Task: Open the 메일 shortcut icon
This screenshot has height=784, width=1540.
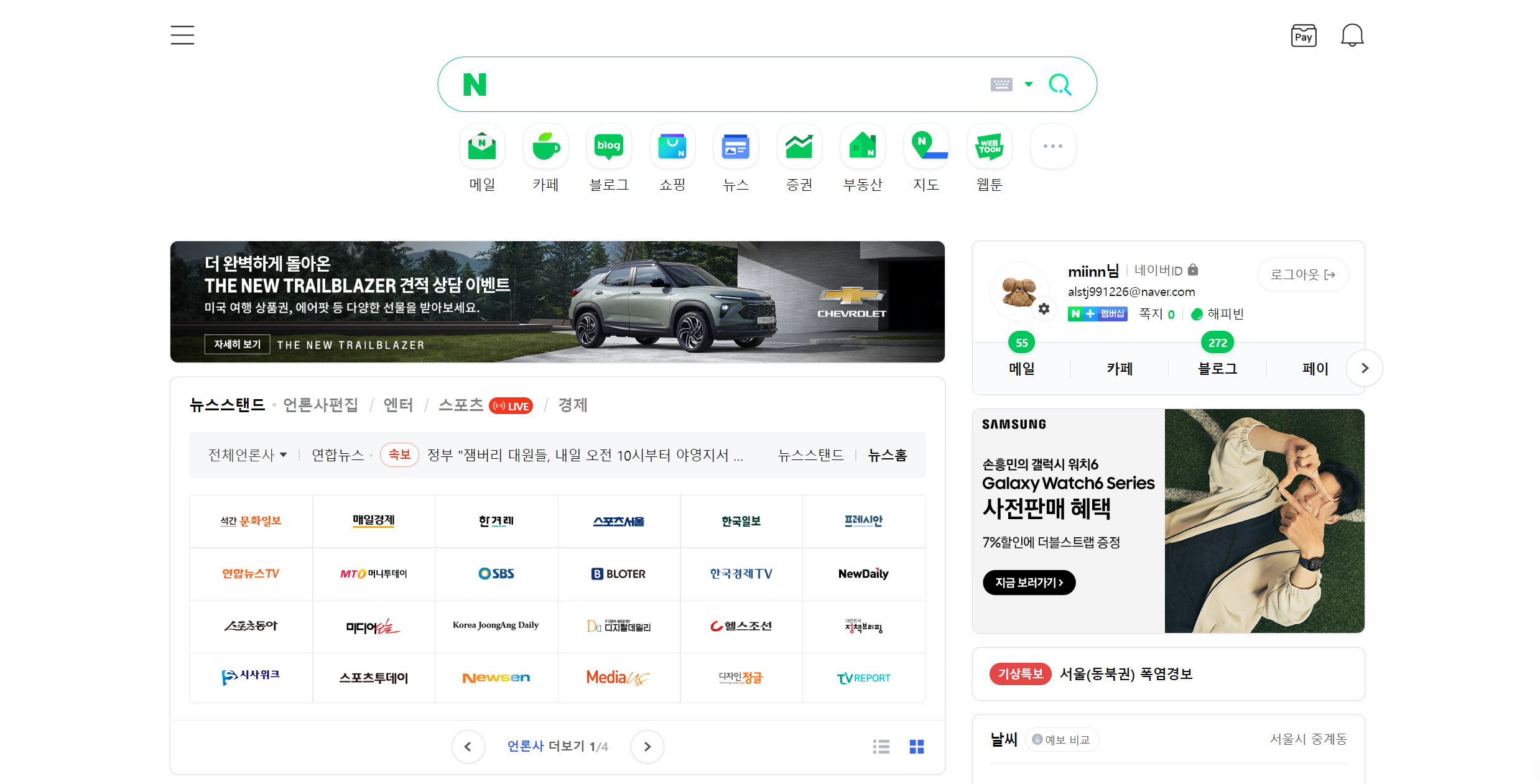Action: click(x=482, y=147)
